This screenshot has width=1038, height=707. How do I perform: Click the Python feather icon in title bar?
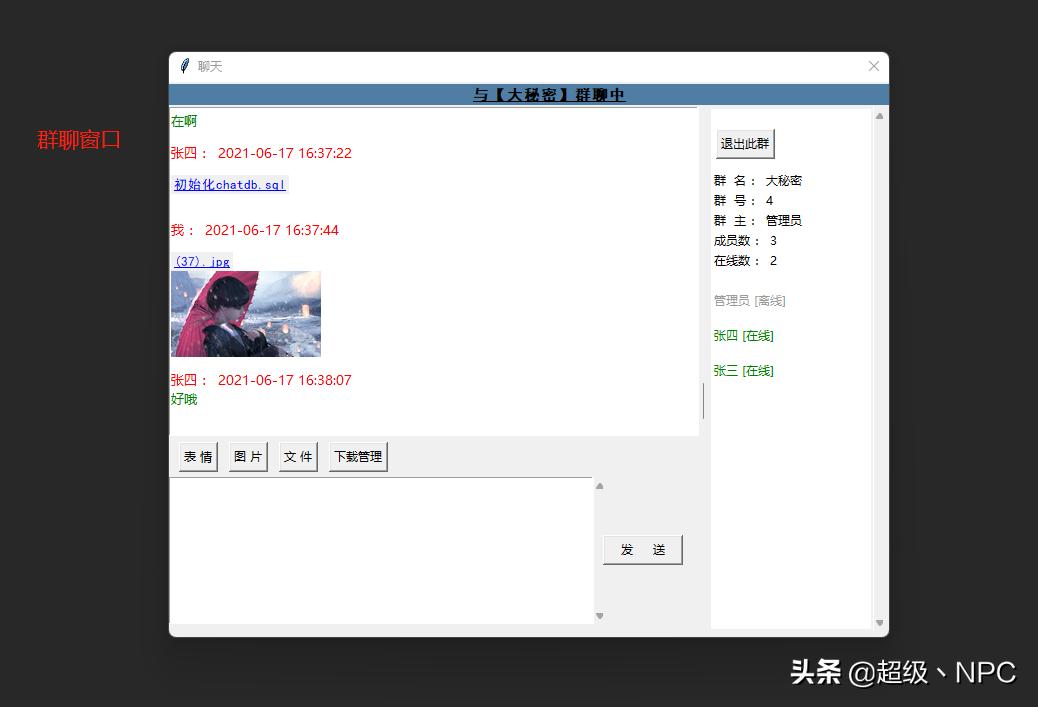(184, 66)
